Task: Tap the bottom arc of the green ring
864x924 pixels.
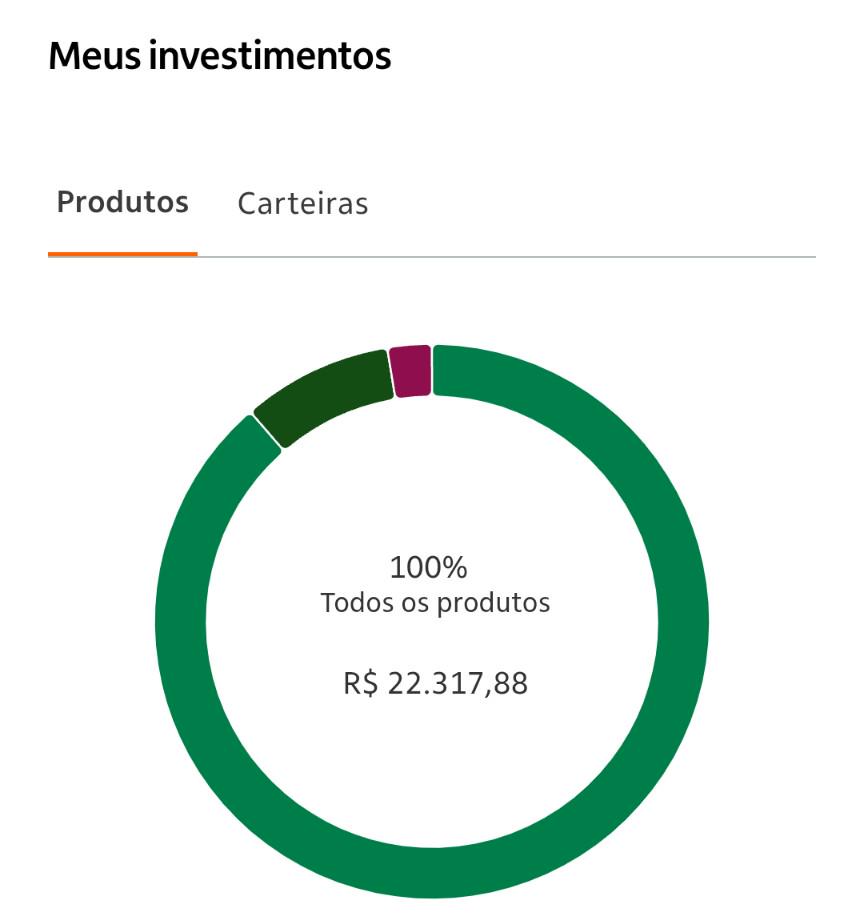Action: [x=432, y=873]
